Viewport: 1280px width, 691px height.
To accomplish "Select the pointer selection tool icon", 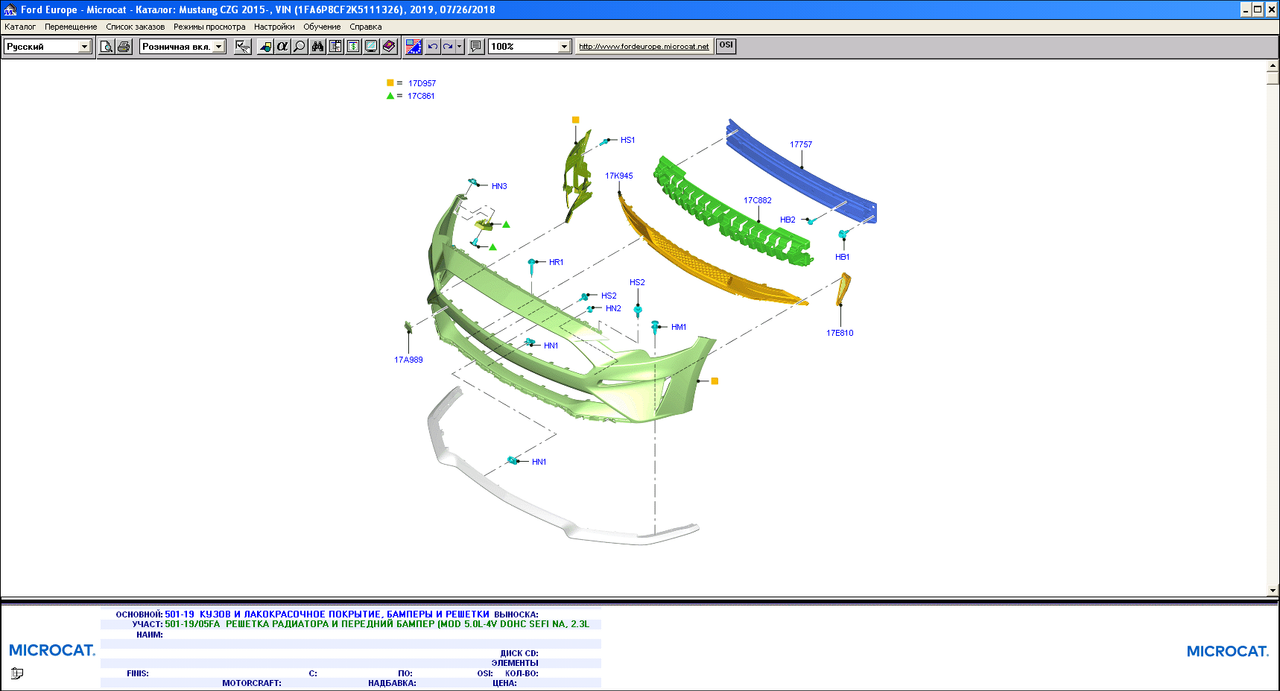I will [243, 46].
